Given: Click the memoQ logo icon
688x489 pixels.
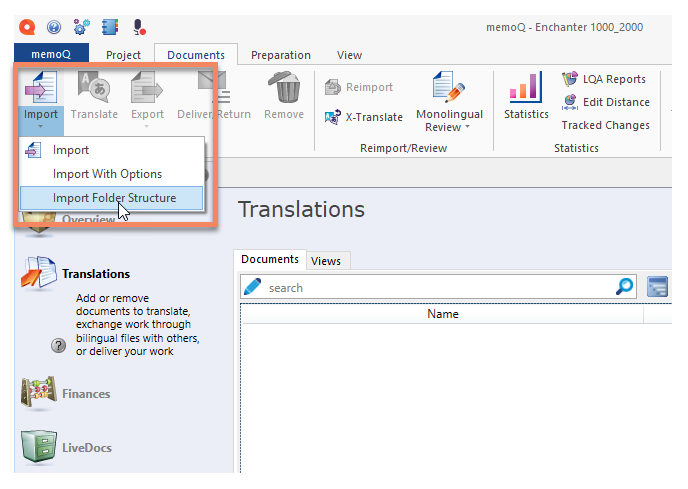Looking at the screenshot, I should (x=27, y=27).
